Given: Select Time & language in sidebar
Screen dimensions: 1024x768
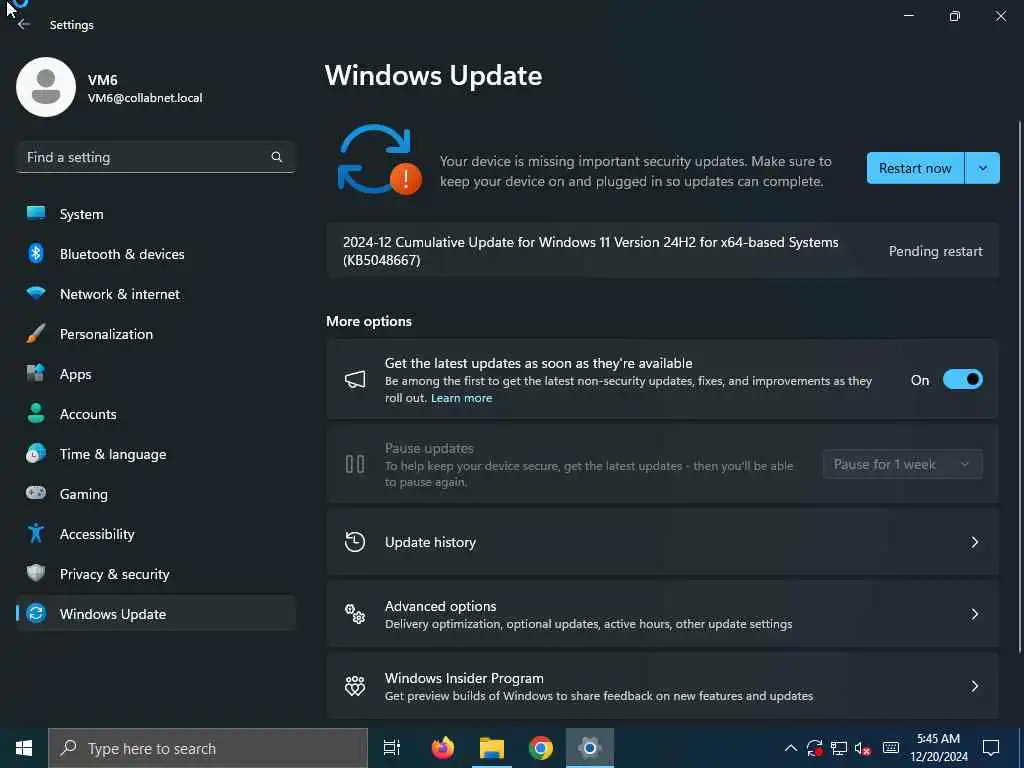Looking at the screenshot, I should pos(156,453).
